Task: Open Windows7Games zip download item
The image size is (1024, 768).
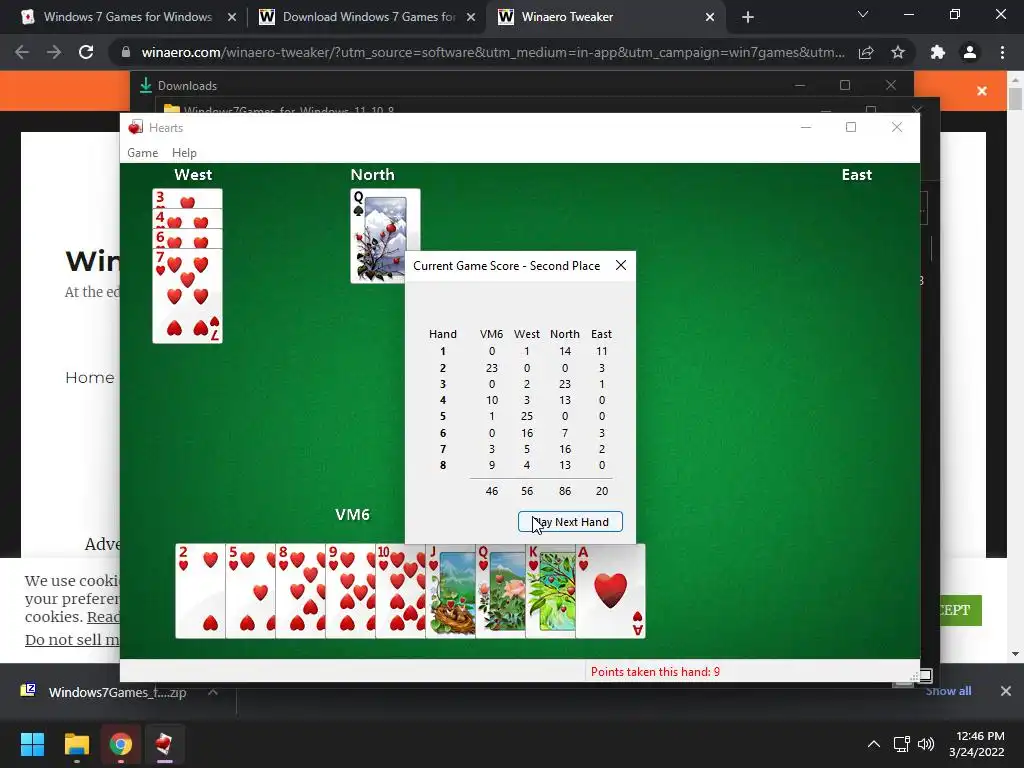Action: coord(104,692)
